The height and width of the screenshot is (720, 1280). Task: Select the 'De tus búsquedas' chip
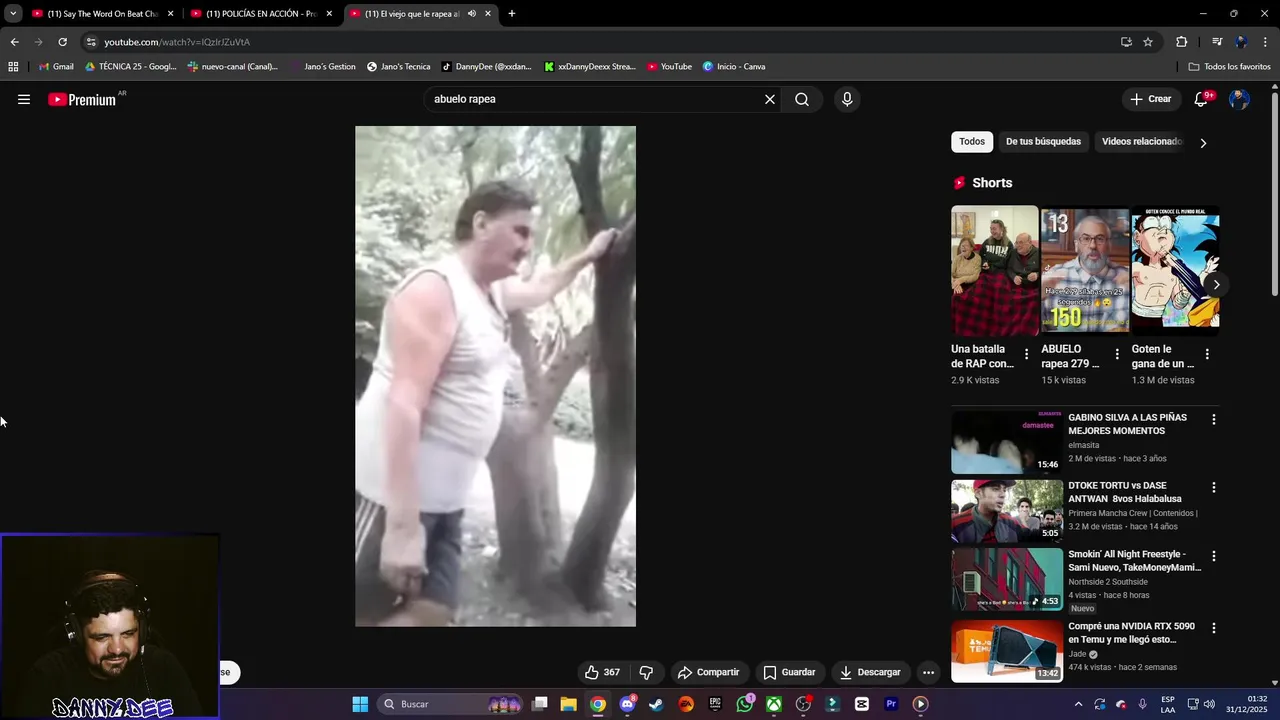(x=1043, y=142)
